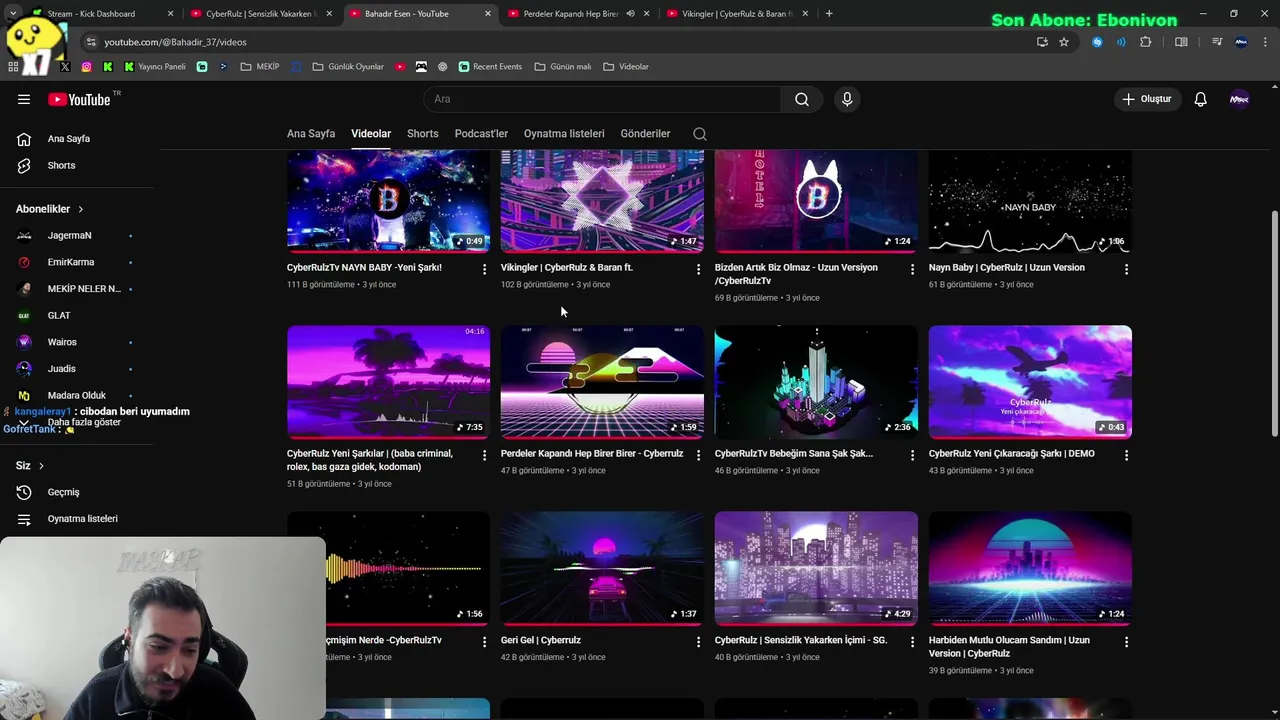Expand the Siz section chevron
The width and height of the screenshot is (1280, 720).
tap(41, 466)
